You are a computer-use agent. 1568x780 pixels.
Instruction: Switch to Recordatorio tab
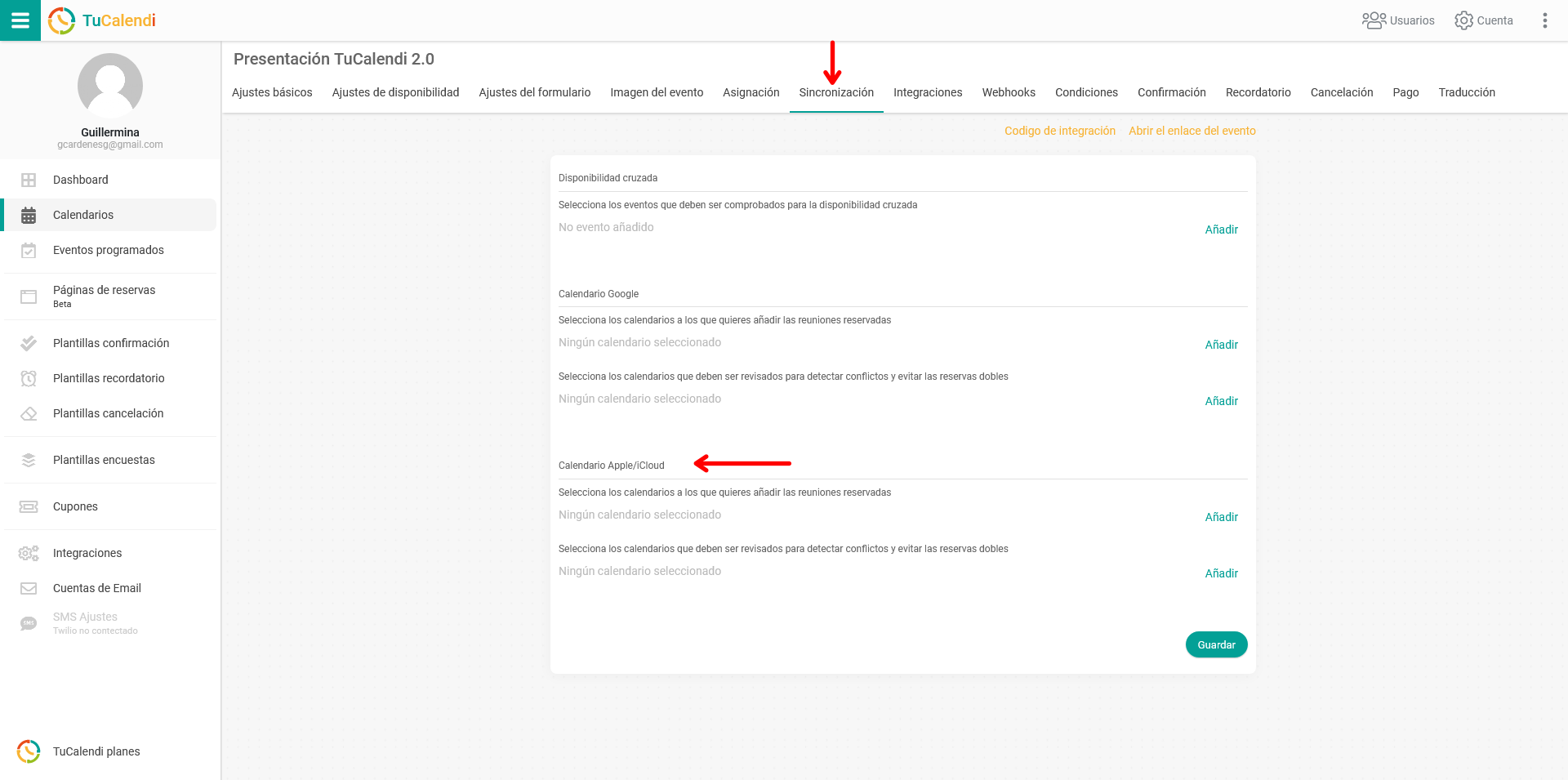(1258, 92)
